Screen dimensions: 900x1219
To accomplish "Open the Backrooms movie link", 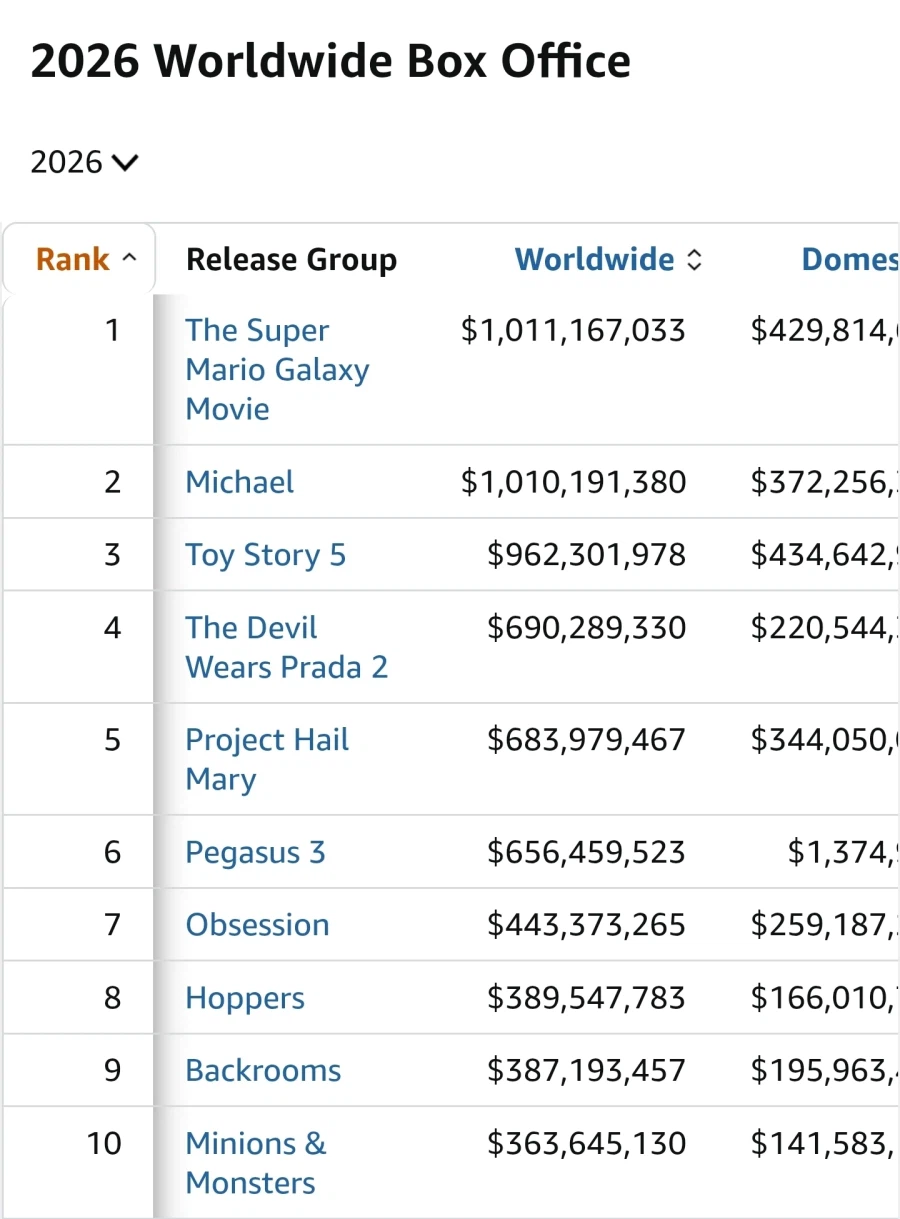I will pos(263,1071).
